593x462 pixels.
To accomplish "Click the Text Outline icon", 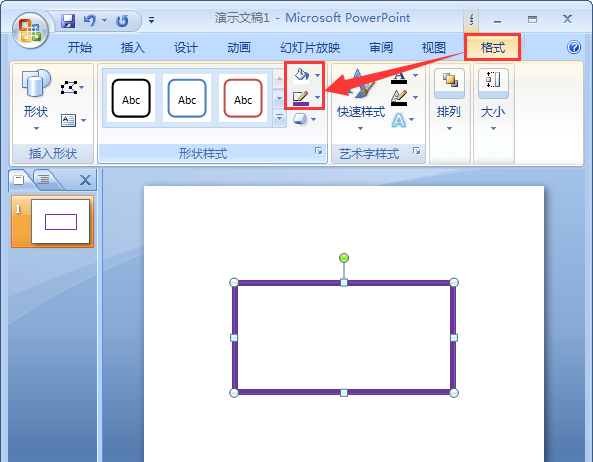I will coord(399,98).
